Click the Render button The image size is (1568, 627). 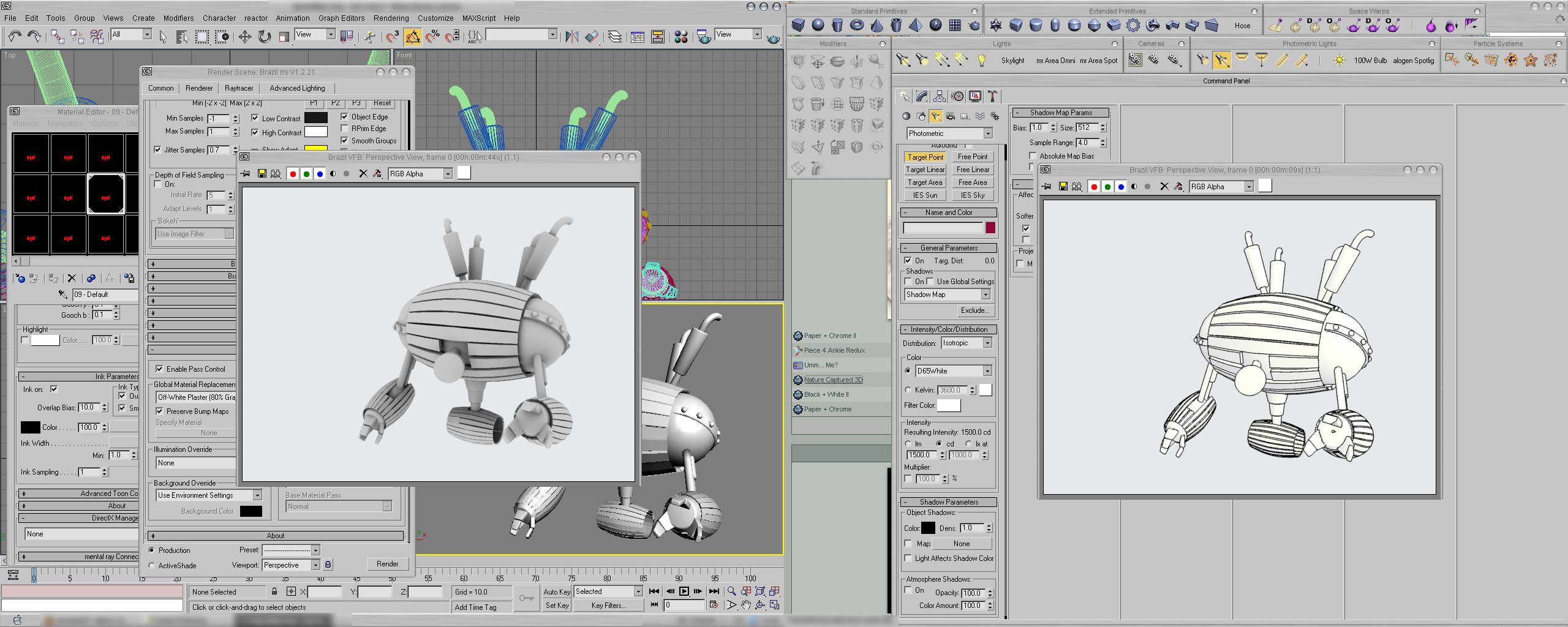click(387, 564)
